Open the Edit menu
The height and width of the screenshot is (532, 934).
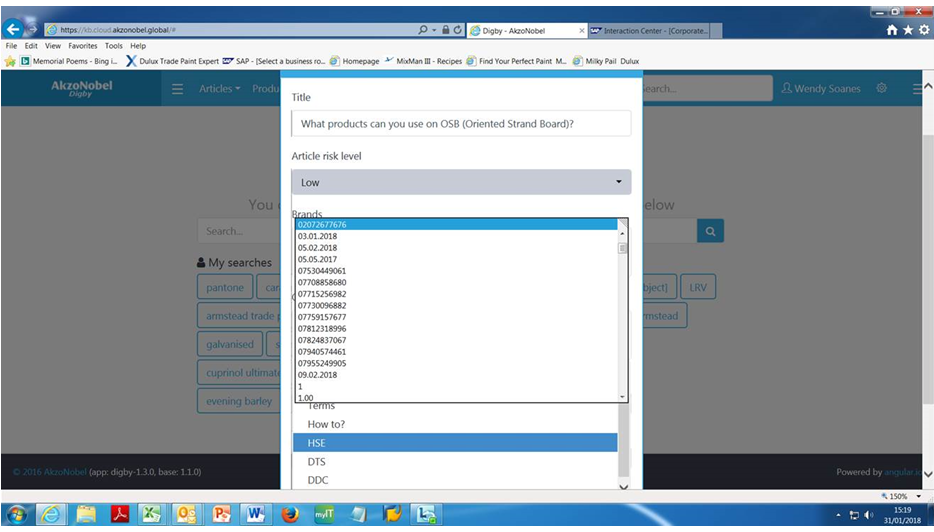click(31, 46)
